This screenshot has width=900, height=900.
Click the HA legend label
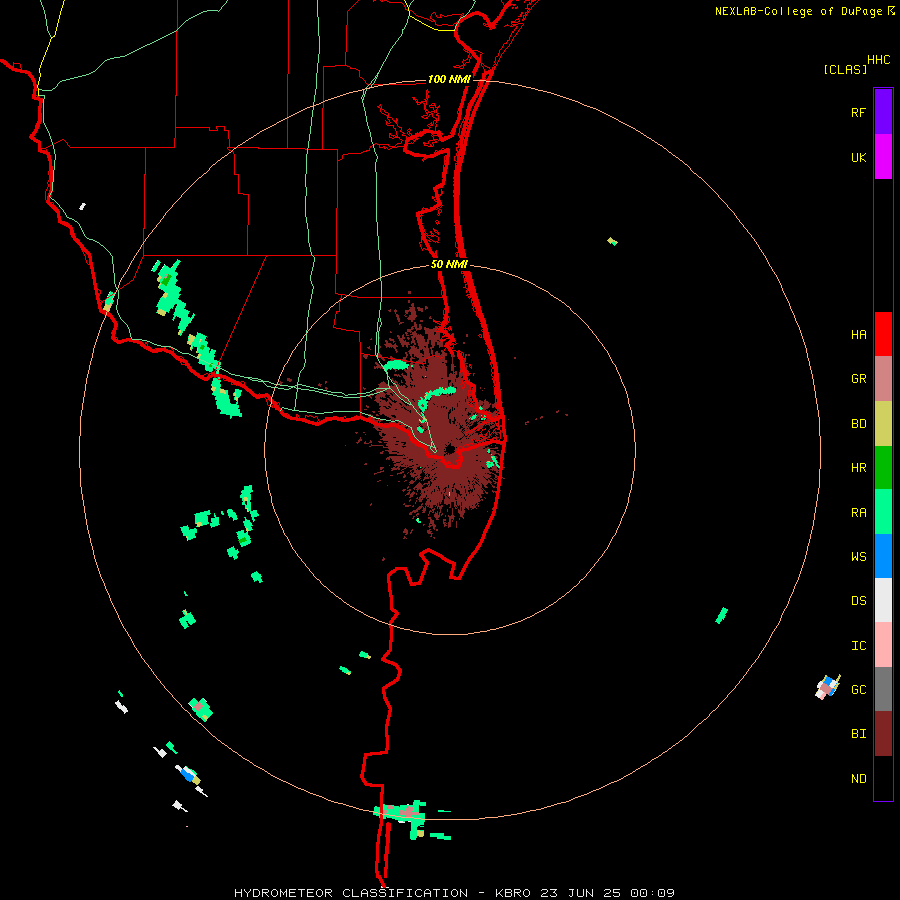[x=858, y=334]
